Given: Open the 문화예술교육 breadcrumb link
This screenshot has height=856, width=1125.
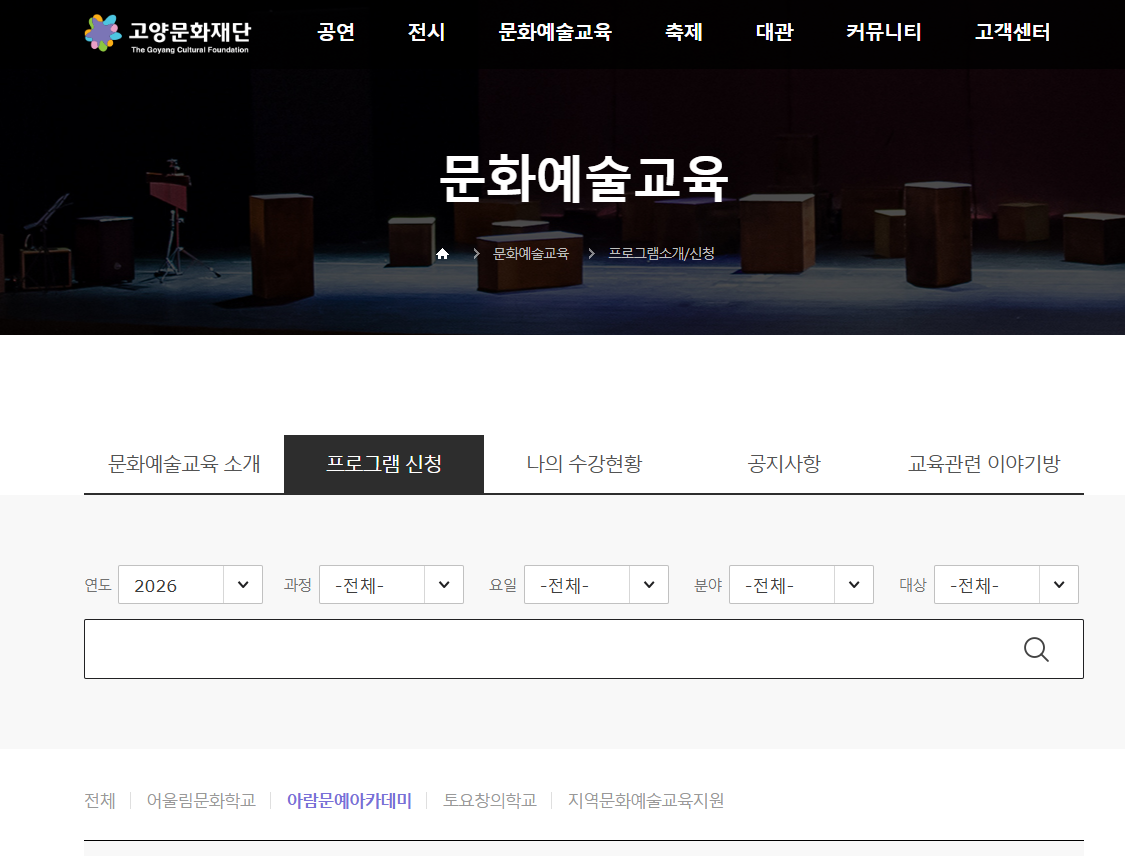Looking at the screenshot, I should coord(529,254).
